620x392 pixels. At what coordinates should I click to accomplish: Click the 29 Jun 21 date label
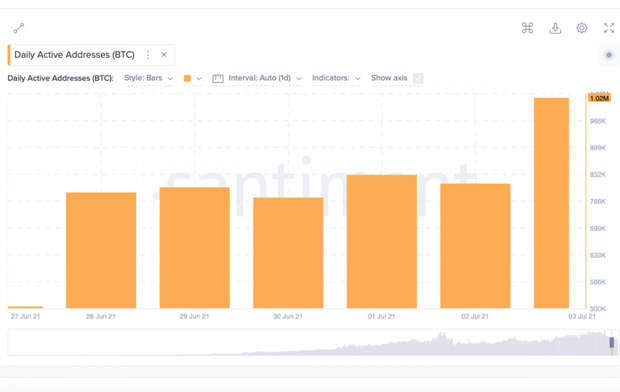click(194, 316)
